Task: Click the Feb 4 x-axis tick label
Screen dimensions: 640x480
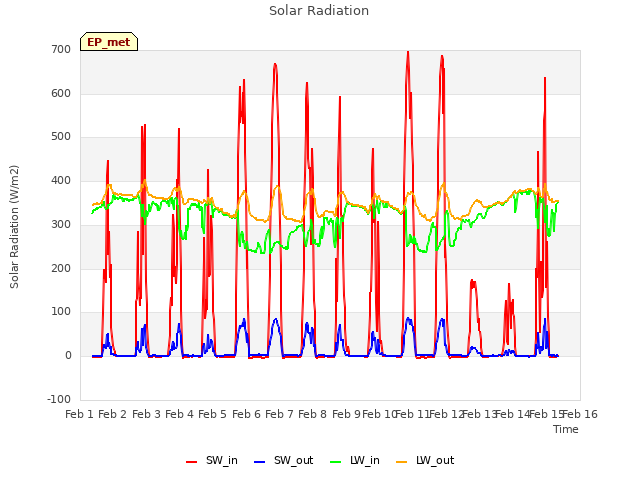Action: click(x=179, y=414)
